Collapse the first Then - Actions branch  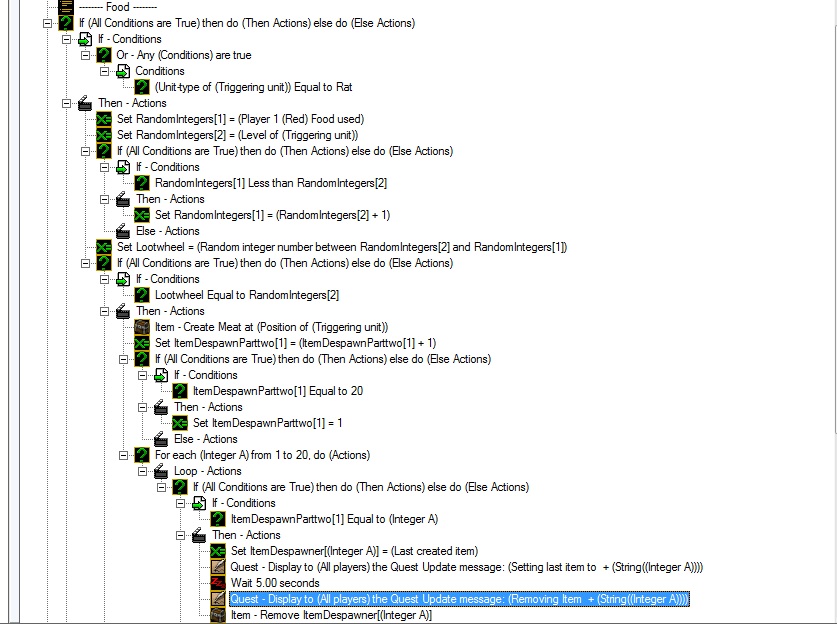[x=66, y=103]
